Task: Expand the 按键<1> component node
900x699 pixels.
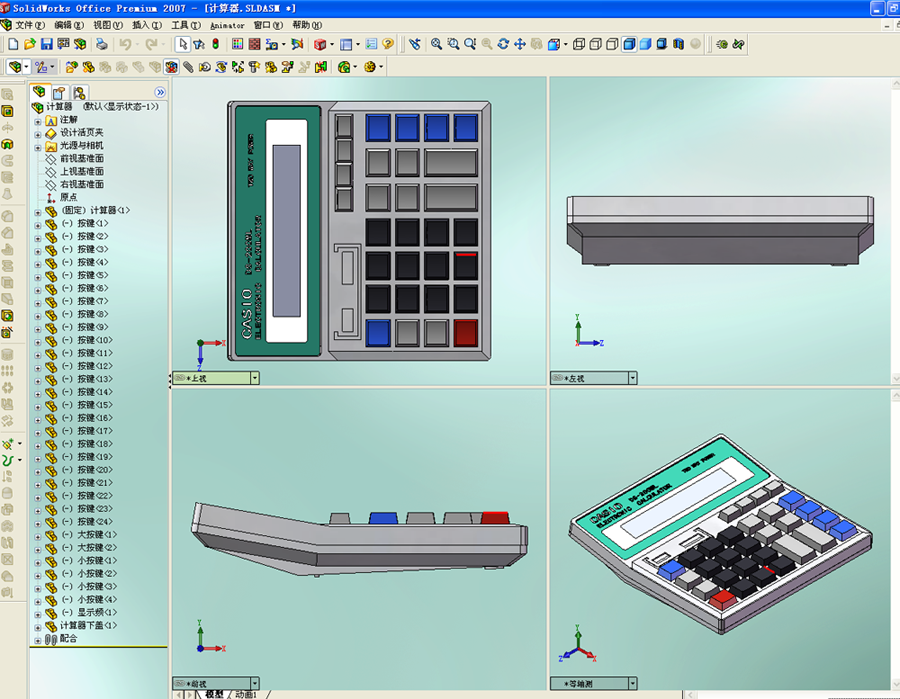Action: (x=38, y=226)
